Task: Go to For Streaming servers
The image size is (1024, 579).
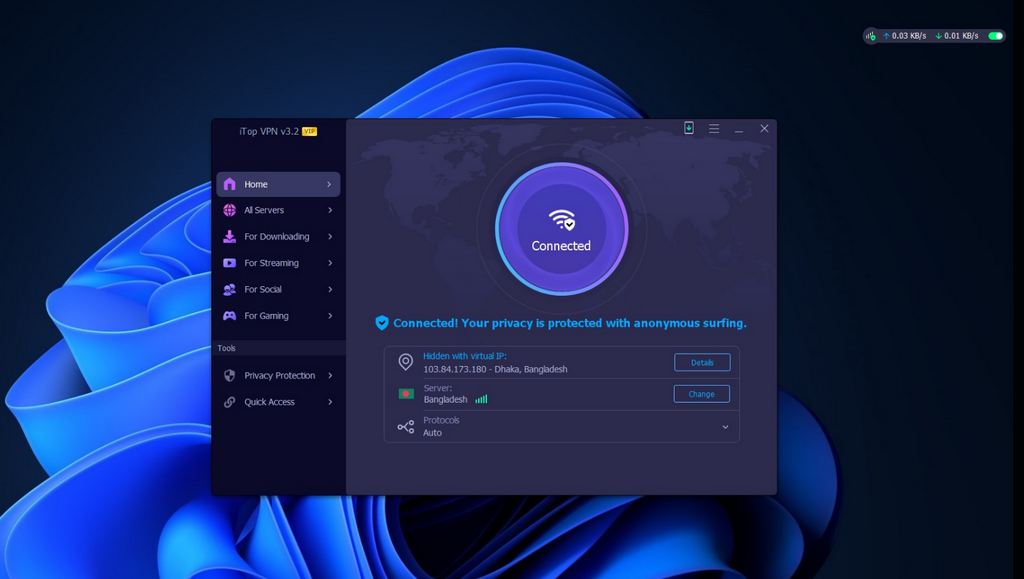Action: click(x=278, y=263)
